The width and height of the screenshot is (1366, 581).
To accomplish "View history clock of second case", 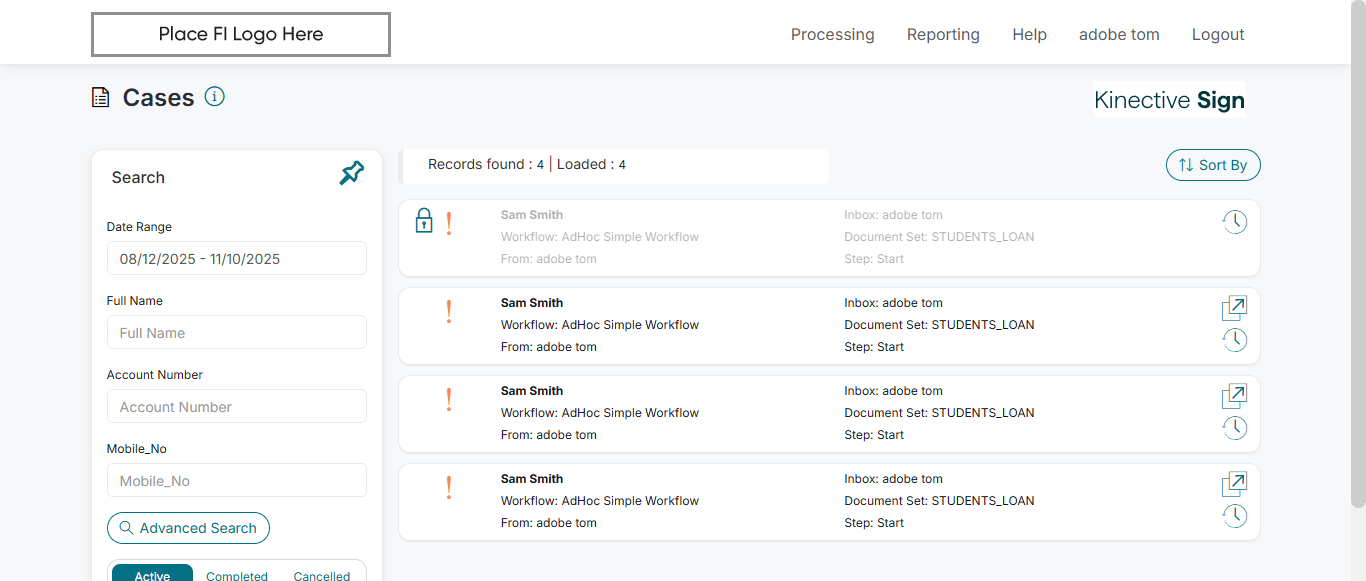I will point(1235,340).
